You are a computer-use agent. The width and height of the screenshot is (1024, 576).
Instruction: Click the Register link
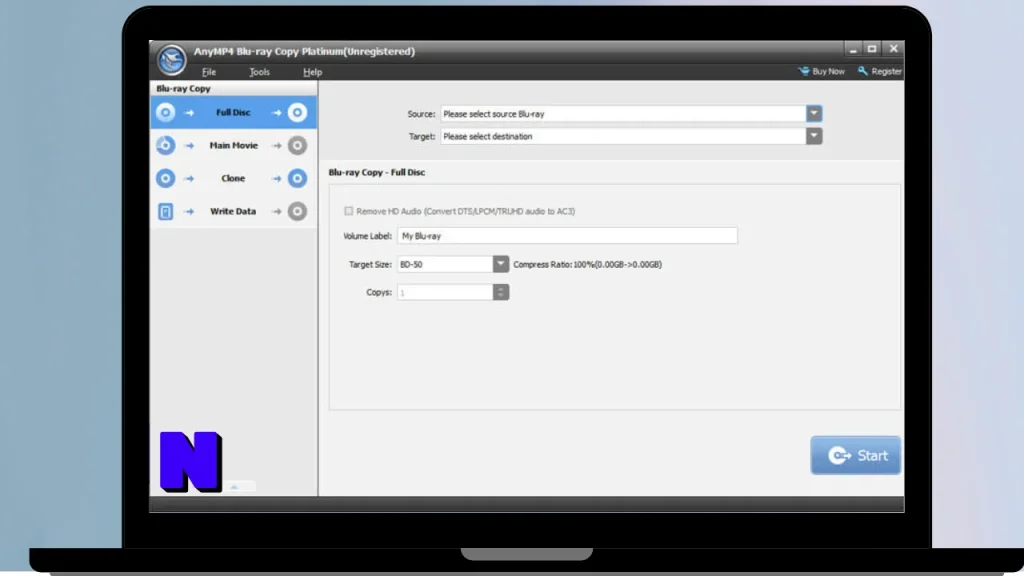point(880,71)
